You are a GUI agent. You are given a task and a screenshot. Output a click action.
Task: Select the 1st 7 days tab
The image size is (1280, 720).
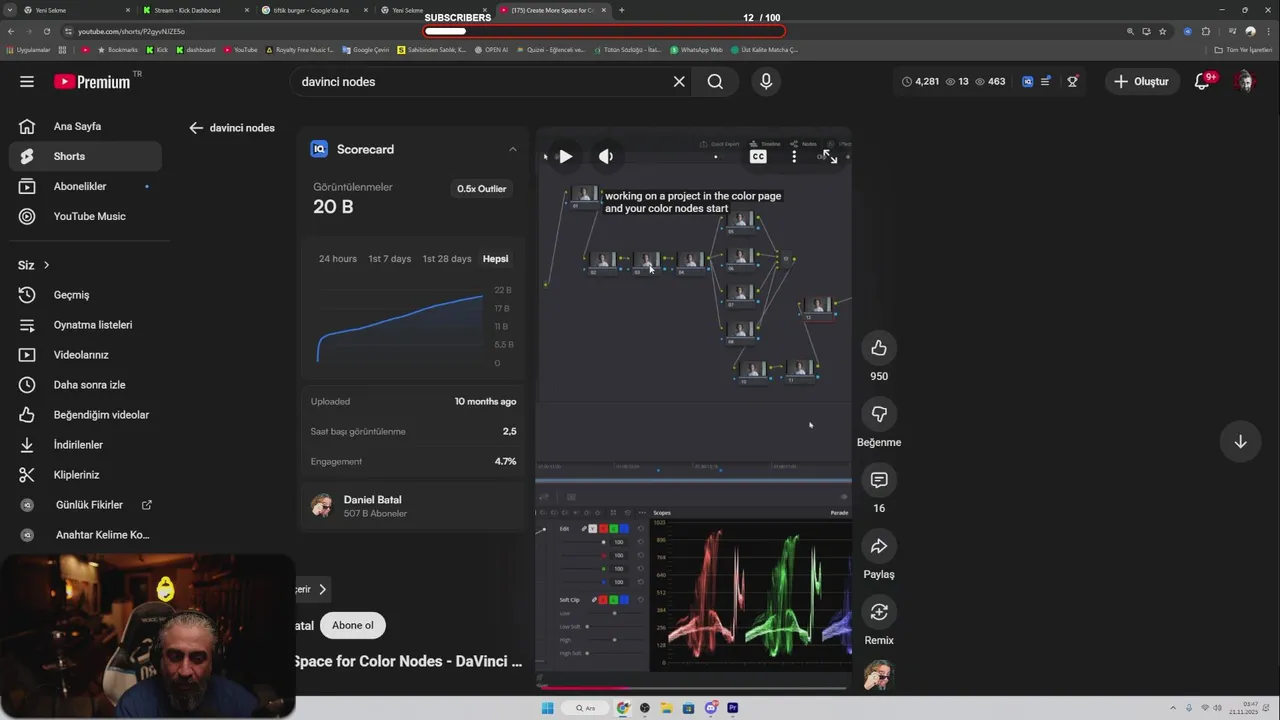389,259
